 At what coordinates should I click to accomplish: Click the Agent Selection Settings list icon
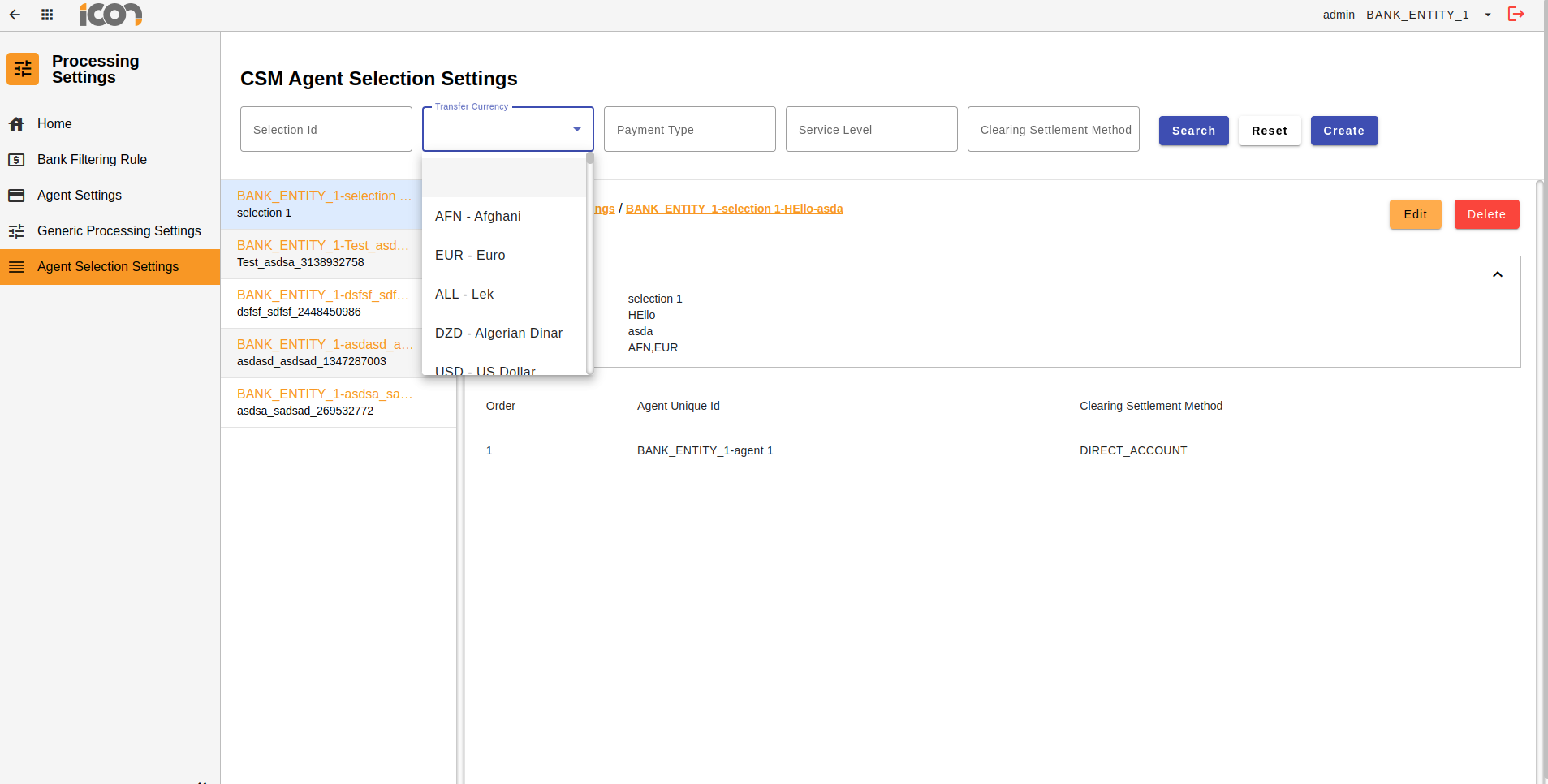click(x=18, y=266)
